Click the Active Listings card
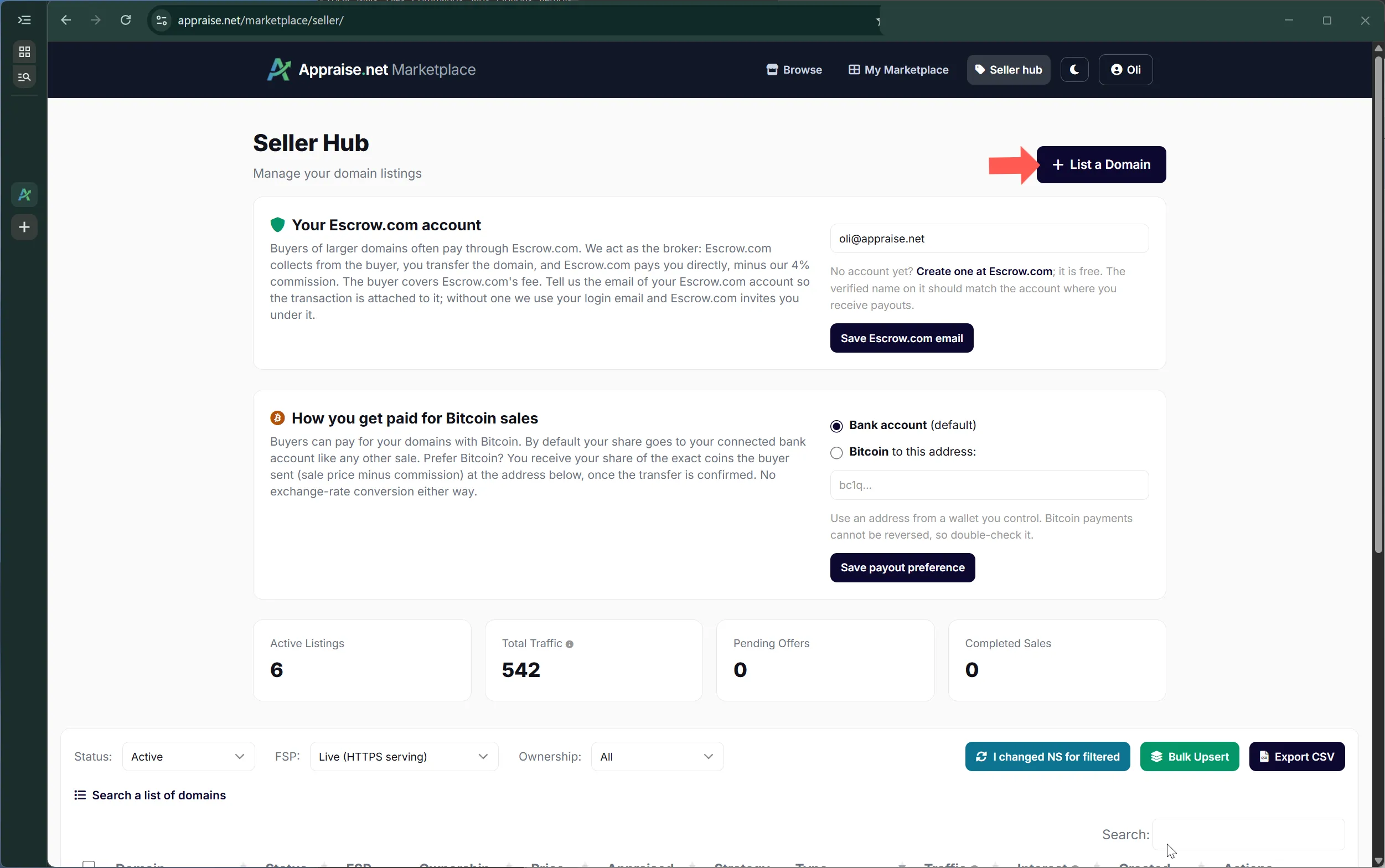The width and height of the screenshot is (1385, 868). click(361, 660)
